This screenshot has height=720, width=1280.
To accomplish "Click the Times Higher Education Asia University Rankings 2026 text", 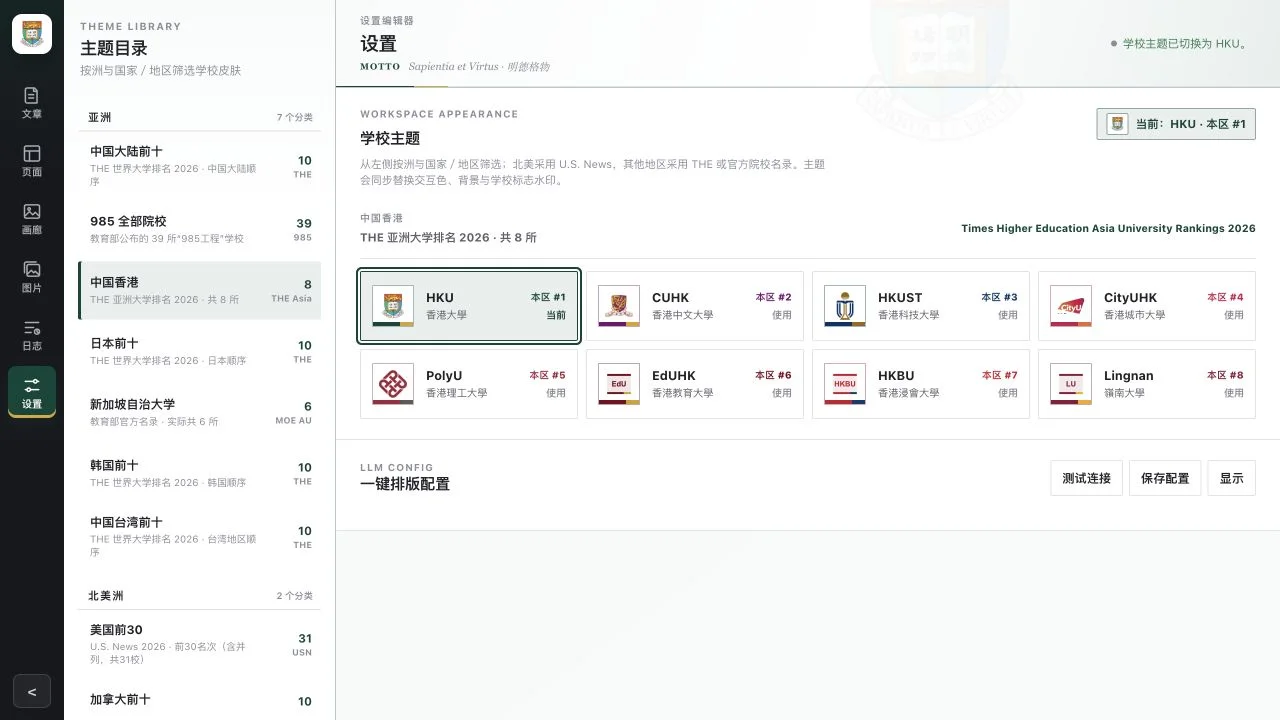I will pyautogui.click(x=1108, y=228).
